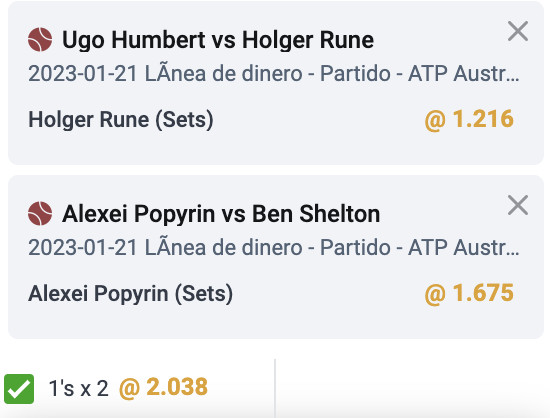550x418 pixels.
Task: Select the Holger Rune (Sets) pick
Action: 121,120
